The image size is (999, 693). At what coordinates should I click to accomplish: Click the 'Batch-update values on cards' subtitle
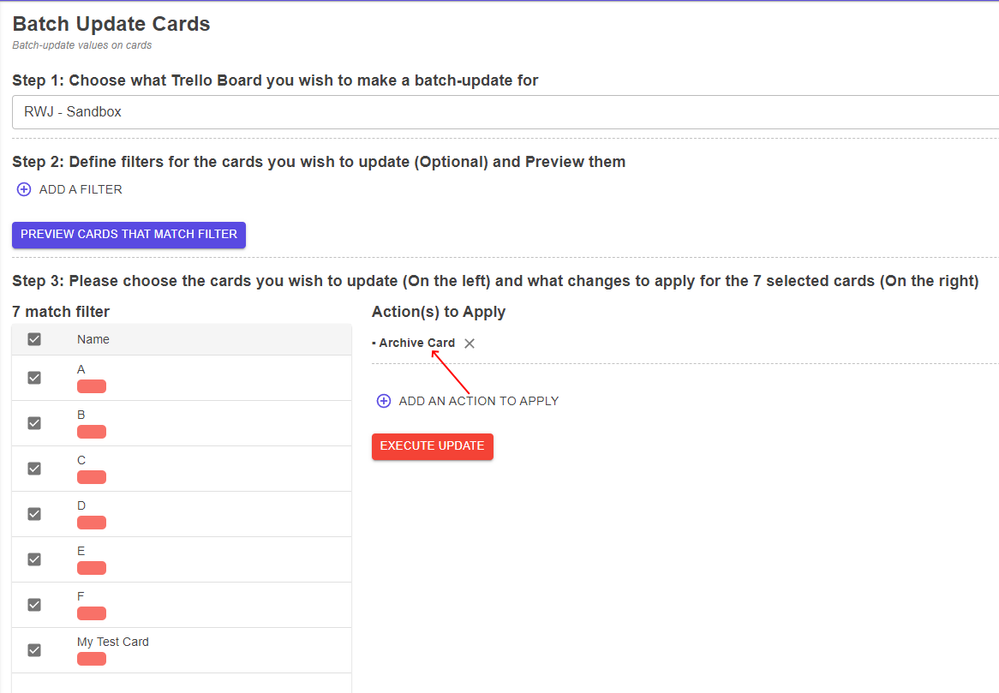[82, 45]
